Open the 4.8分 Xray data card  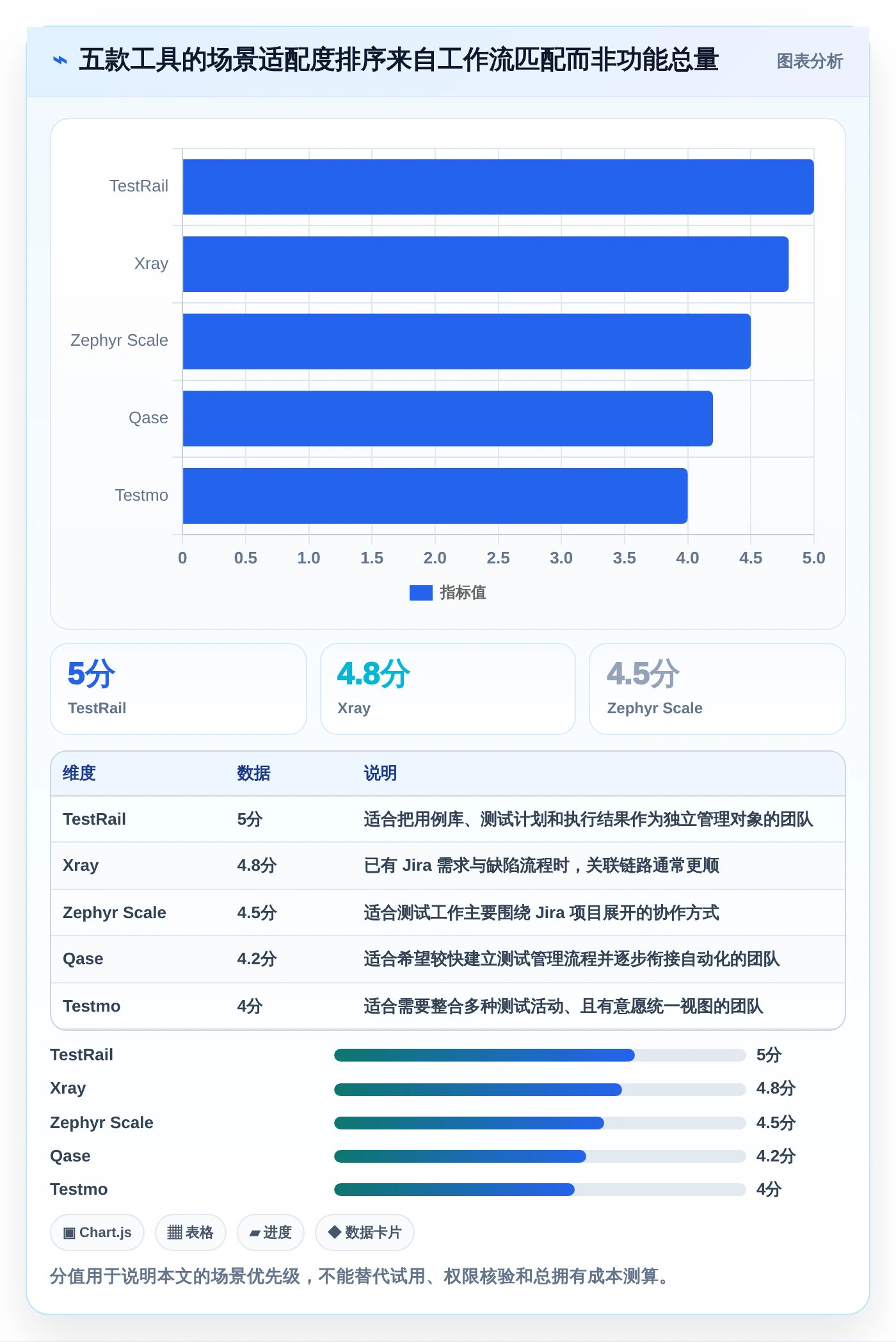click(x=448, y=689)
